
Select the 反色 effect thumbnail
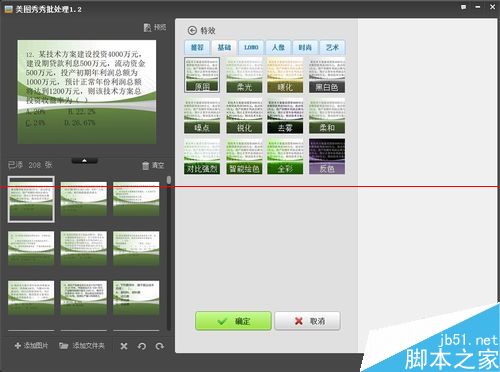(x=327, y=157)
